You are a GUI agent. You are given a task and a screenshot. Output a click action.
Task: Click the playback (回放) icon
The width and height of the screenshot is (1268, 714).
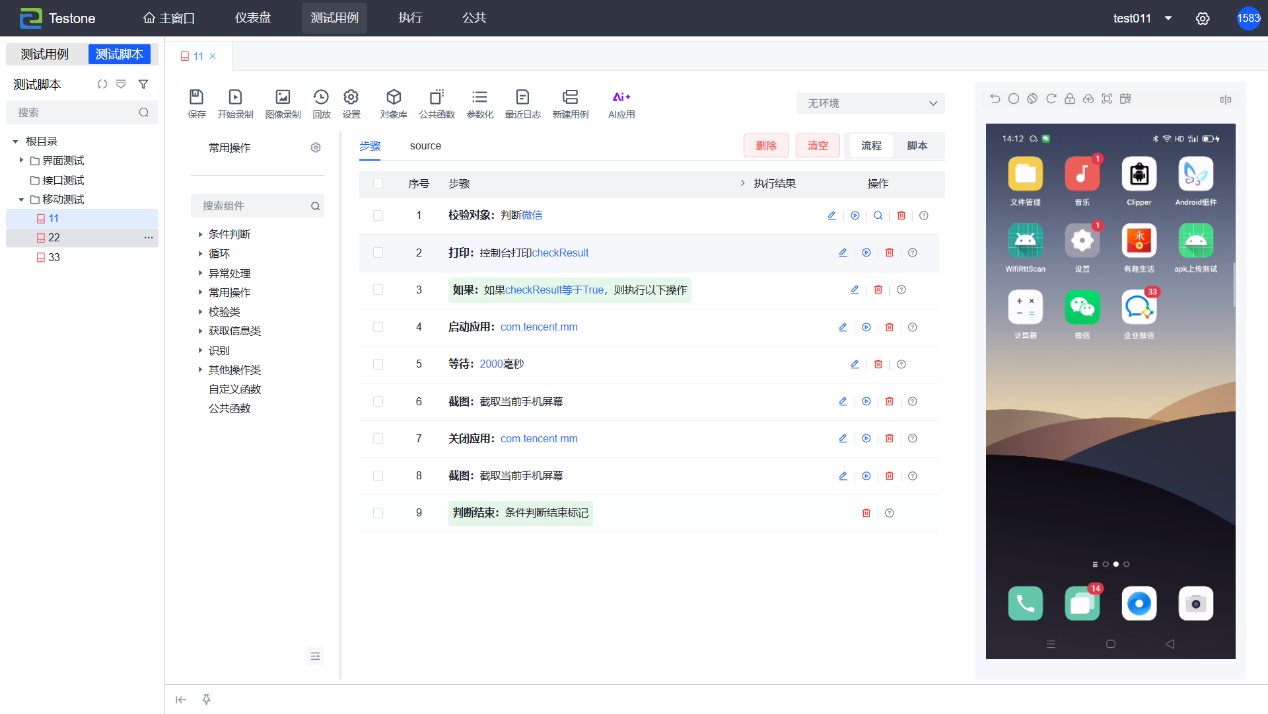(321, 98)
